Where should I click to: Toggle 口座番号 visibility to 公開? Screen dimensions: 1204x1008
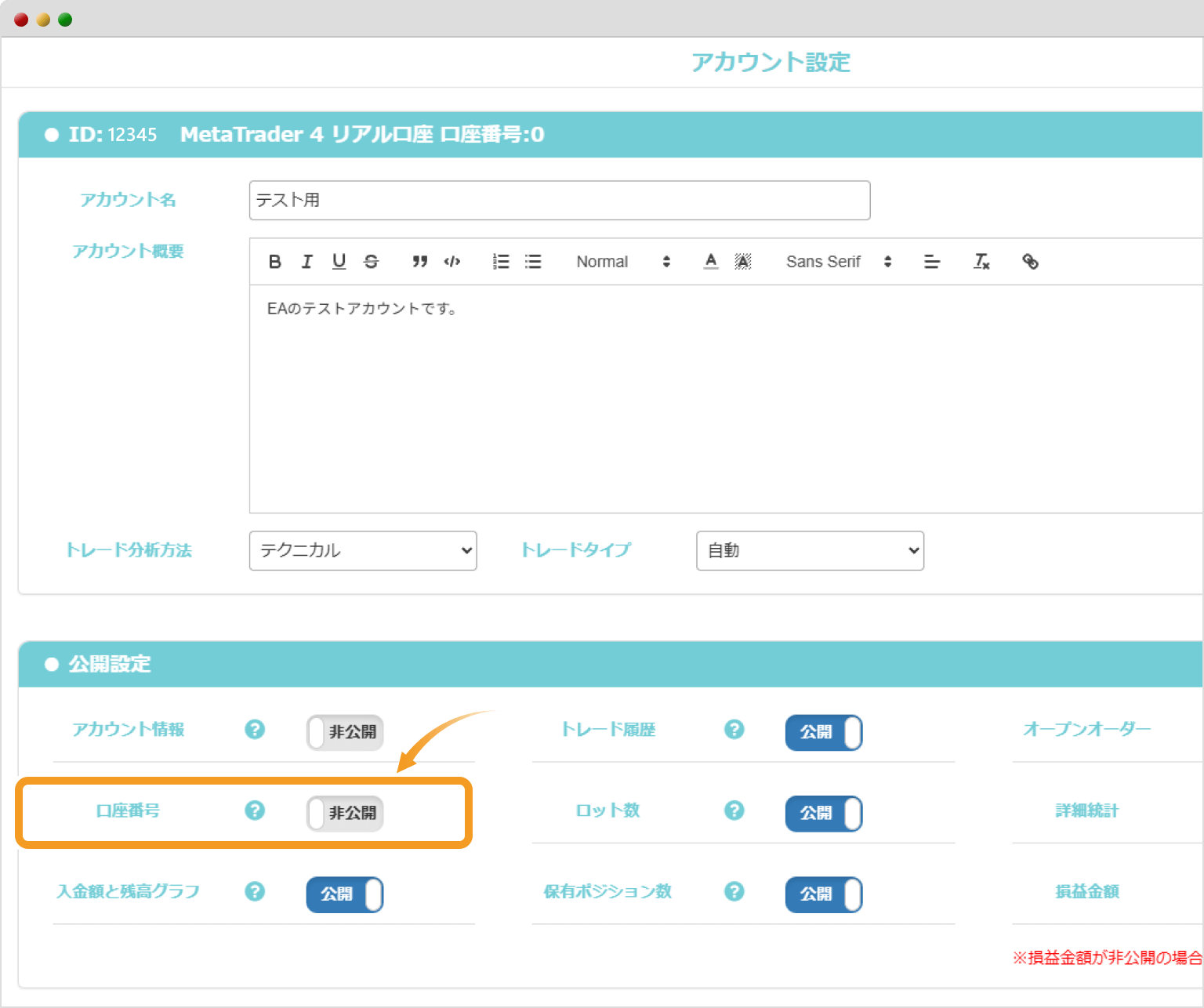click(344, 814)
